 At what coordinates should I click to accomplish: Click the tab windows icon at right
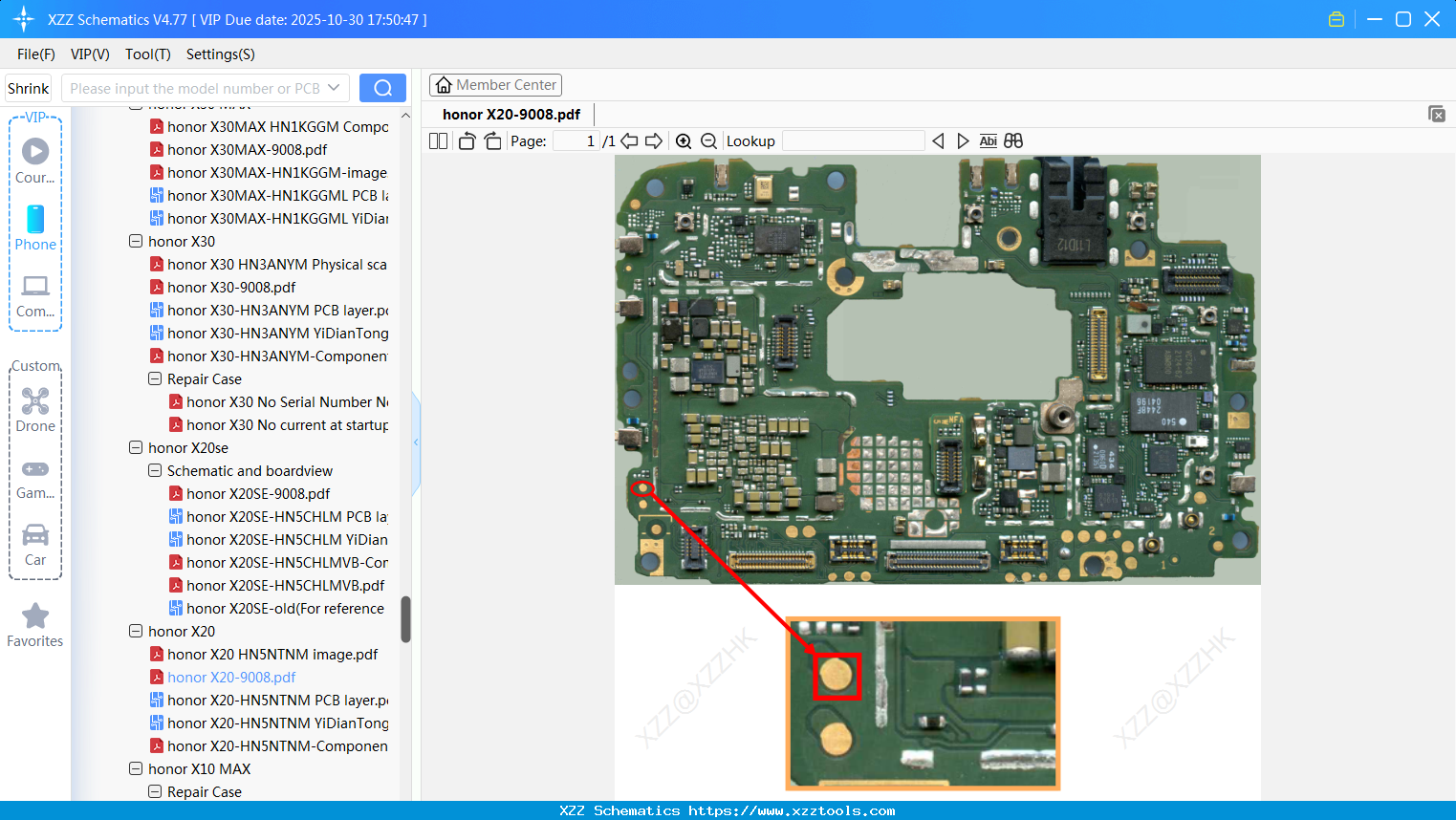click(1436, 114)
